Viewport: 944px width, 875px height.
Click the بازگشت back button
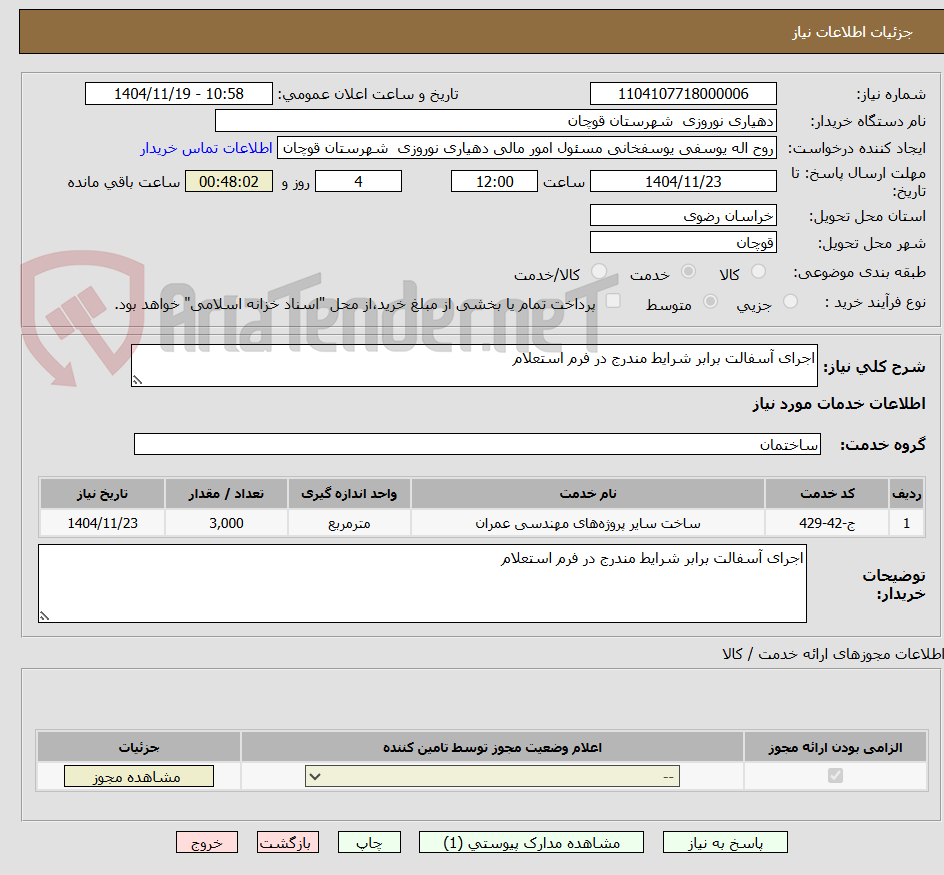pyautogui.click(x=287, y=842)
